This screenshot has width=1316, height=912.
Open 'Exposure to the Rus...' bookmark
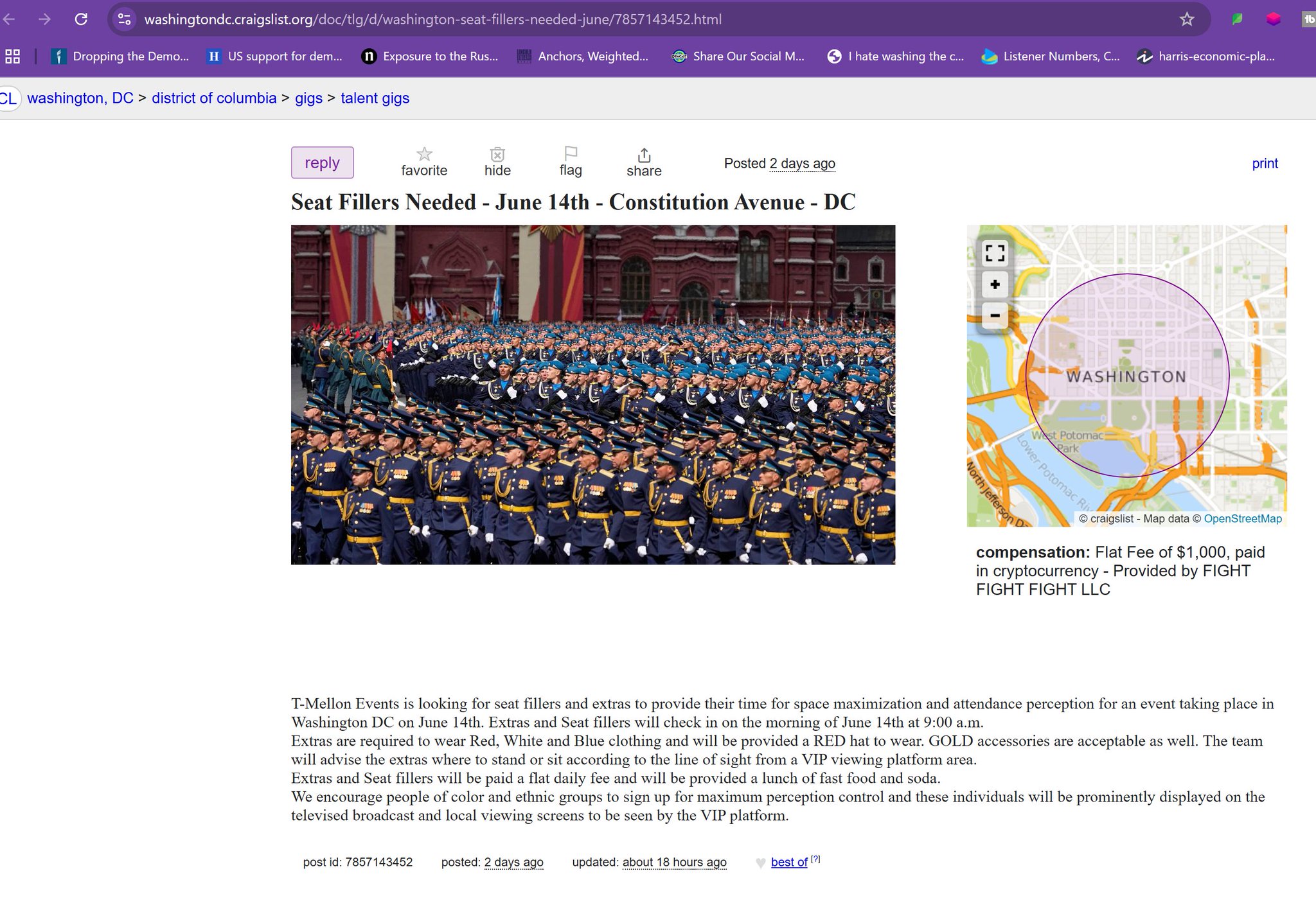[430, 57]
